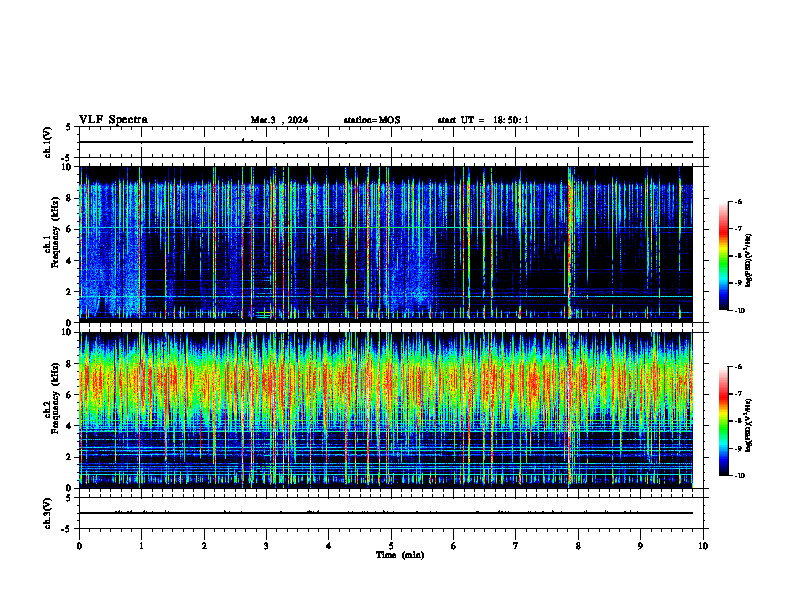Click the "5" tick on ch.1(V) axis
The image size is (792, 612).
[68, 127]
